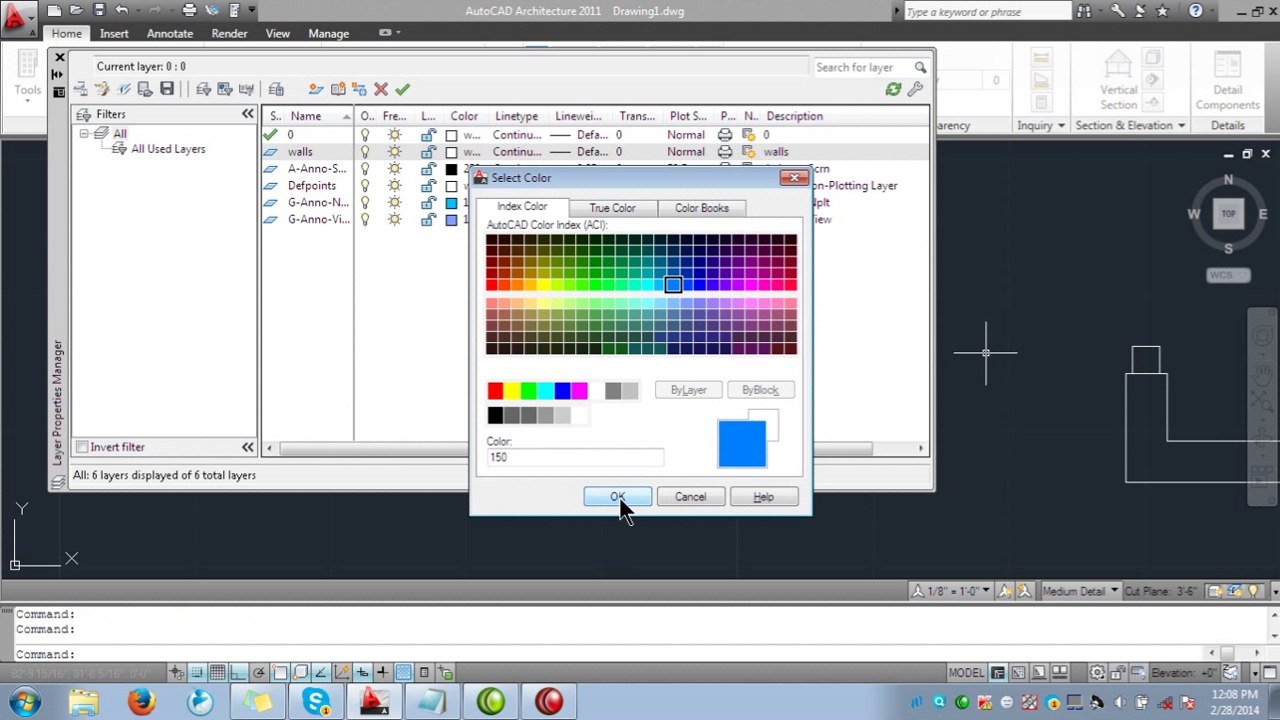Click the AutoCAD icon on the taskbar
The image size is (1280, 720).
(x=375, y=701)
